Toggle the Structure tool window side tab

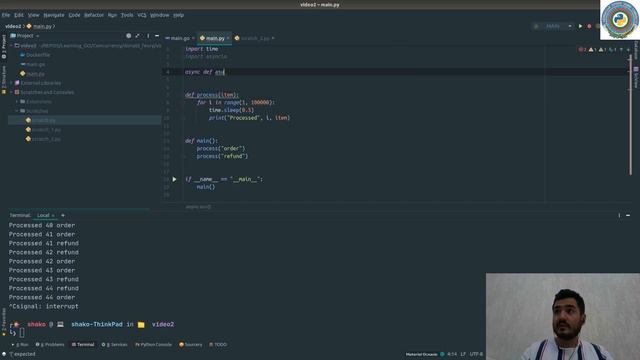pos(4,80)
